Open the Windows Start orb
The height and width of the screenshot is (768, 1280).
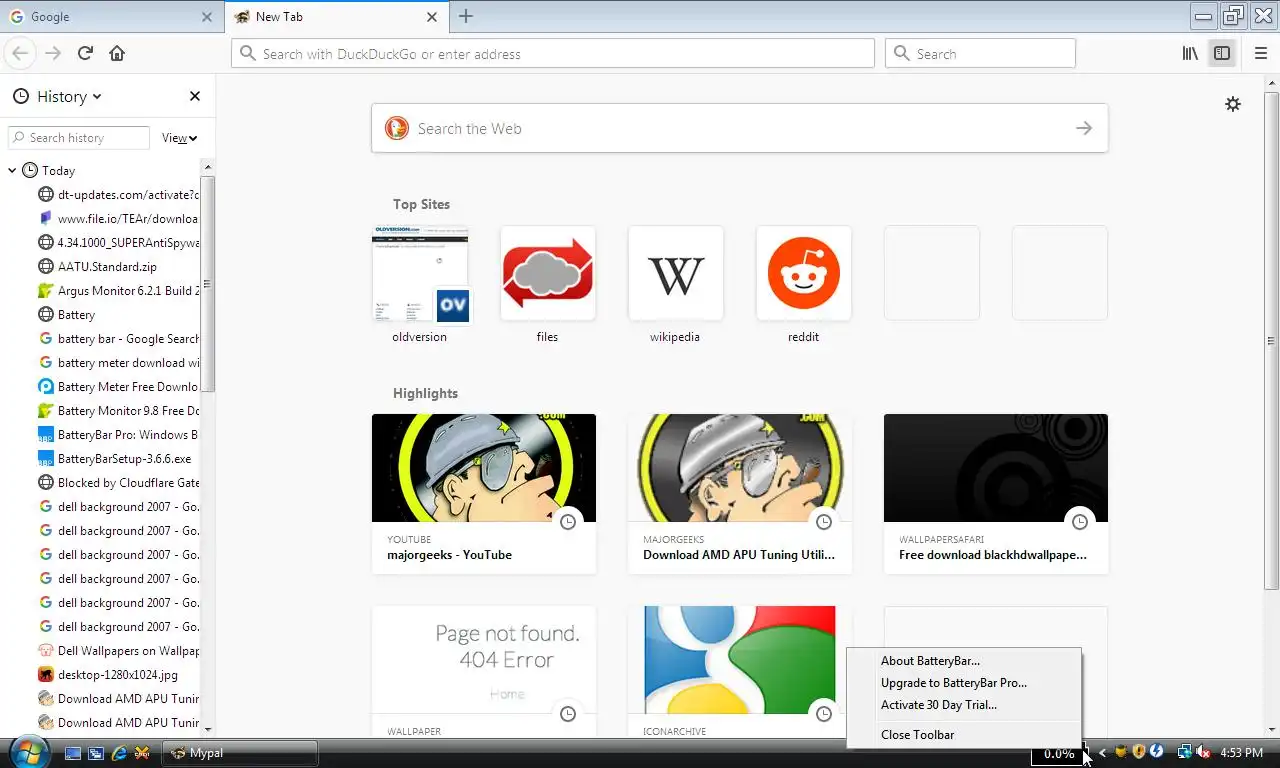28,751
